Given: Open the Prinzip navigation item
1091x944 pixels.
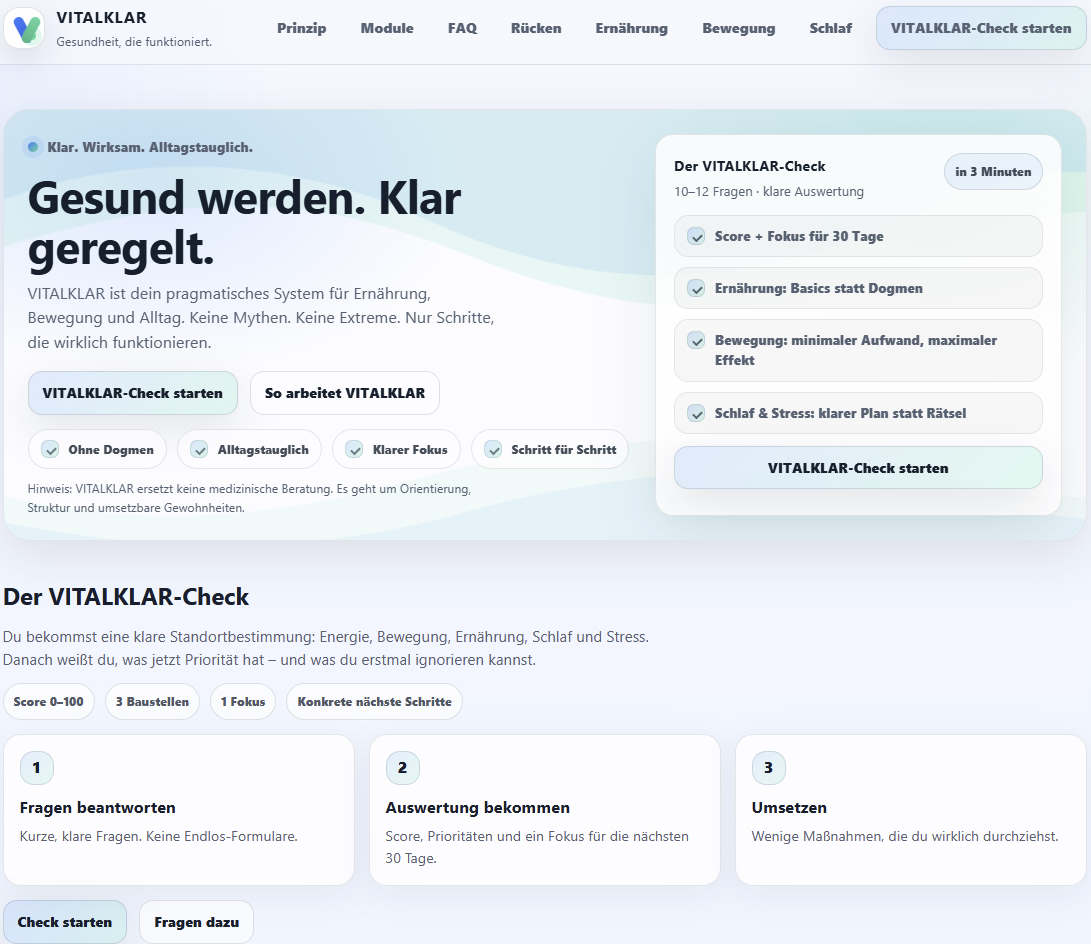Looking at the screenshot, I should (301, 28).
